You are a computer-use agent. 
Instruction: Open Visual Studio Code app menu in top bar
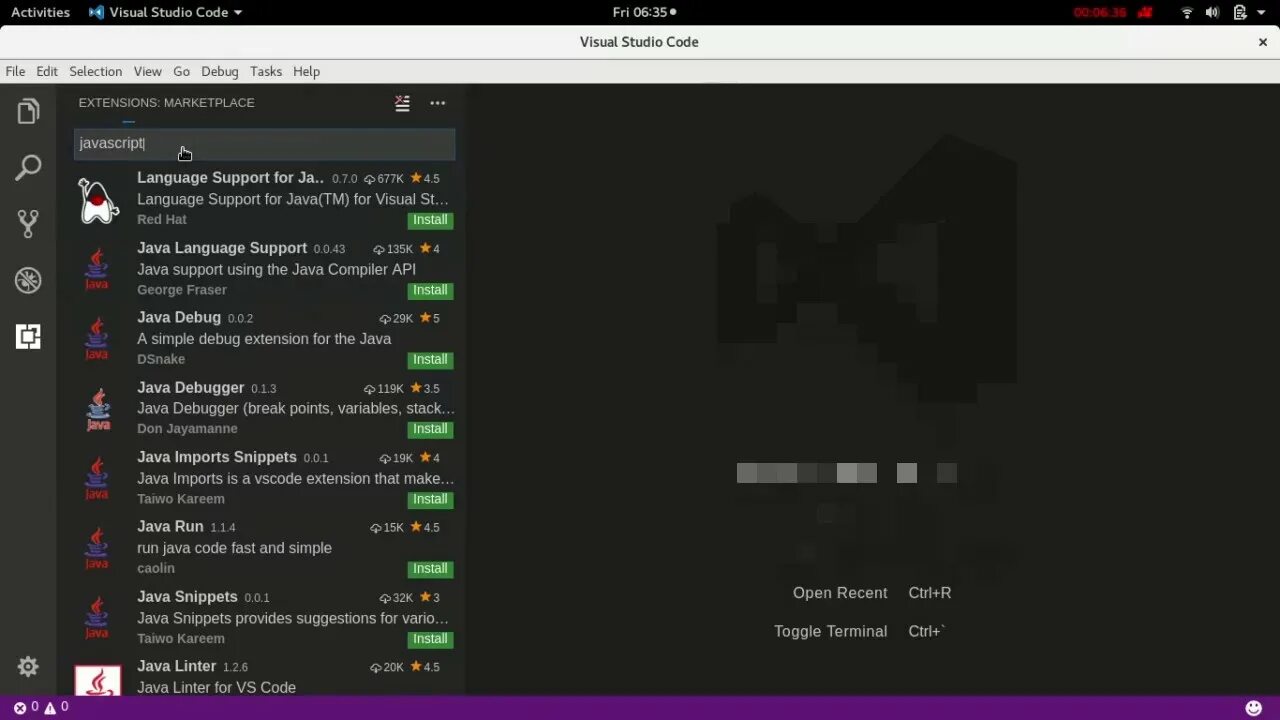click(165, 12)
